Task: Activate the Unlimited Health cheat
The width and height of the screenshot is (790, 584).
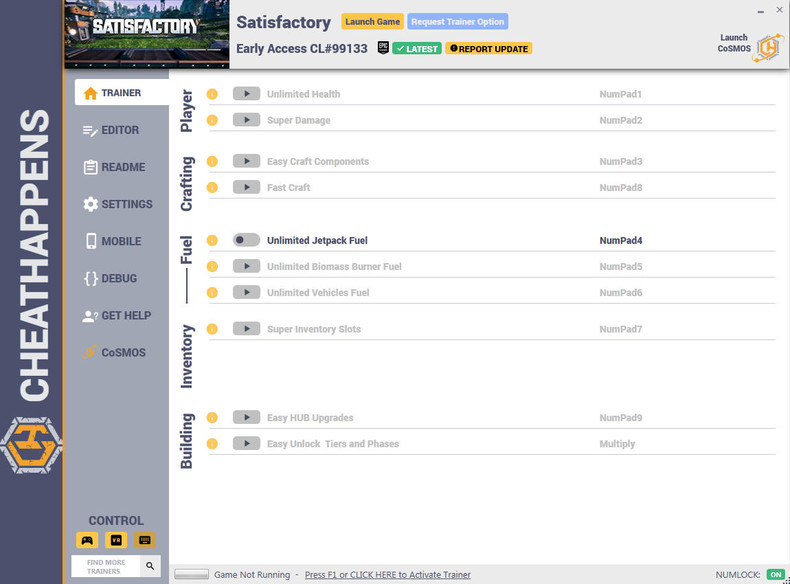Action: (246, 94)
